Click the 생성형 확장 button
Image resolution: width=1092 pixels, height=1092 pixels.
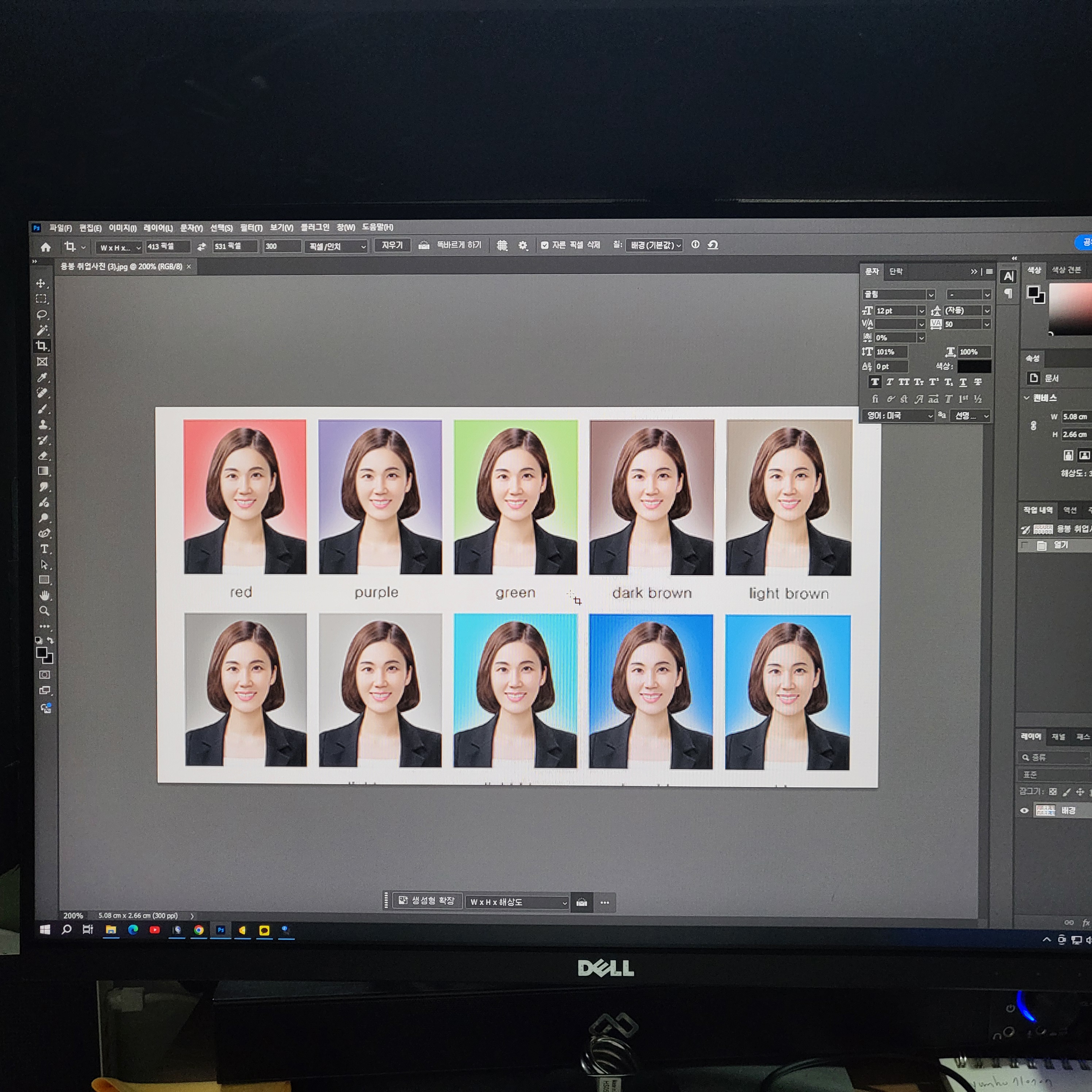click(x=427, y=900)
